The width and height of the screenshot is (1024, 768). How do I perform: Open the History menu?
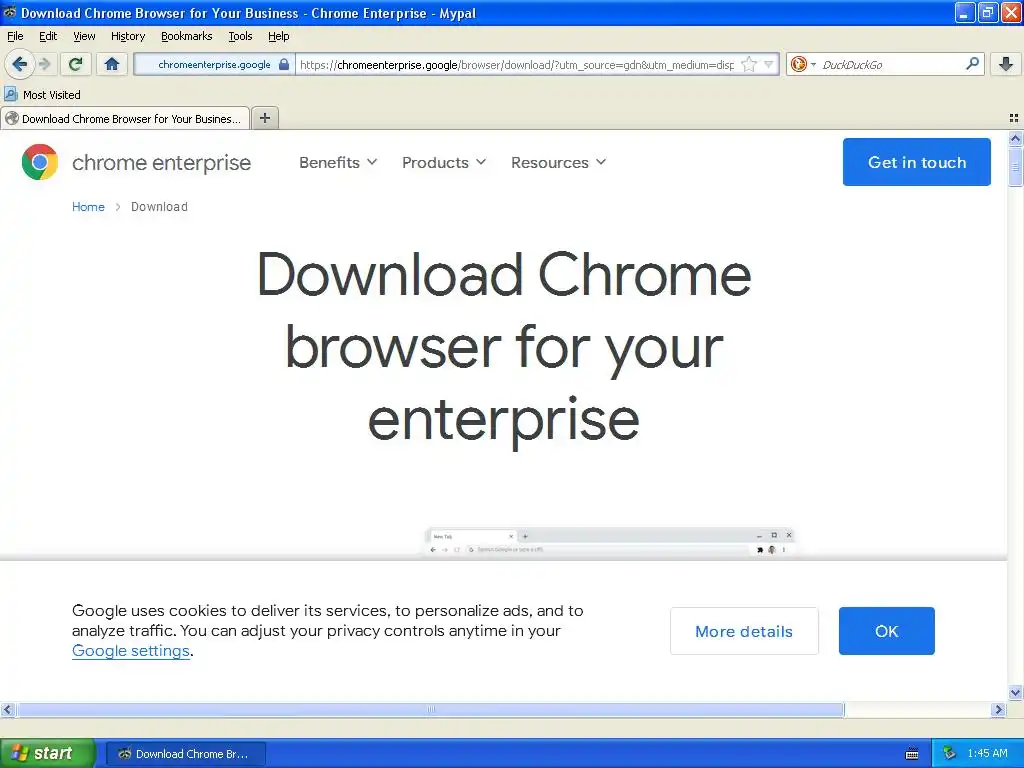coord(127,36)
